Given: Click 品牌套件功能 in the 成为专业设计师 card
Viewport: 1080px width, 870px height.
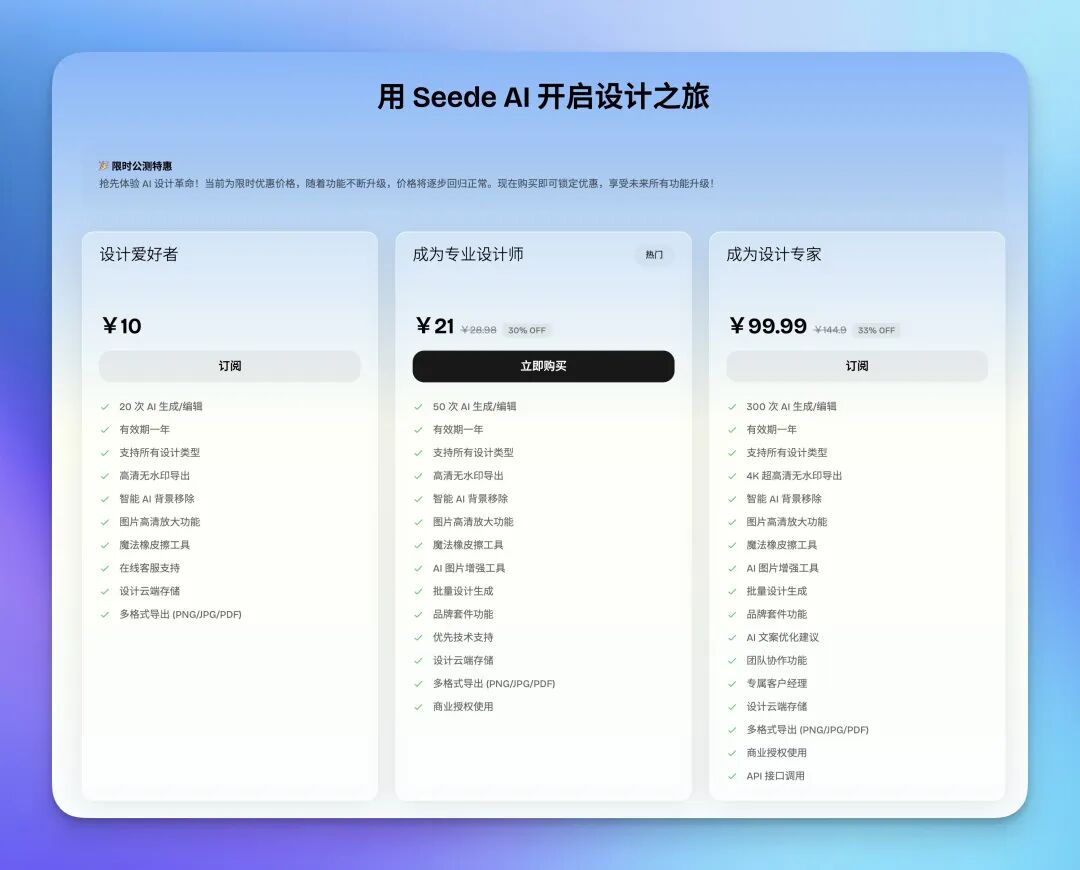Looking at the screenshot, I should click(x=463, y=614).
